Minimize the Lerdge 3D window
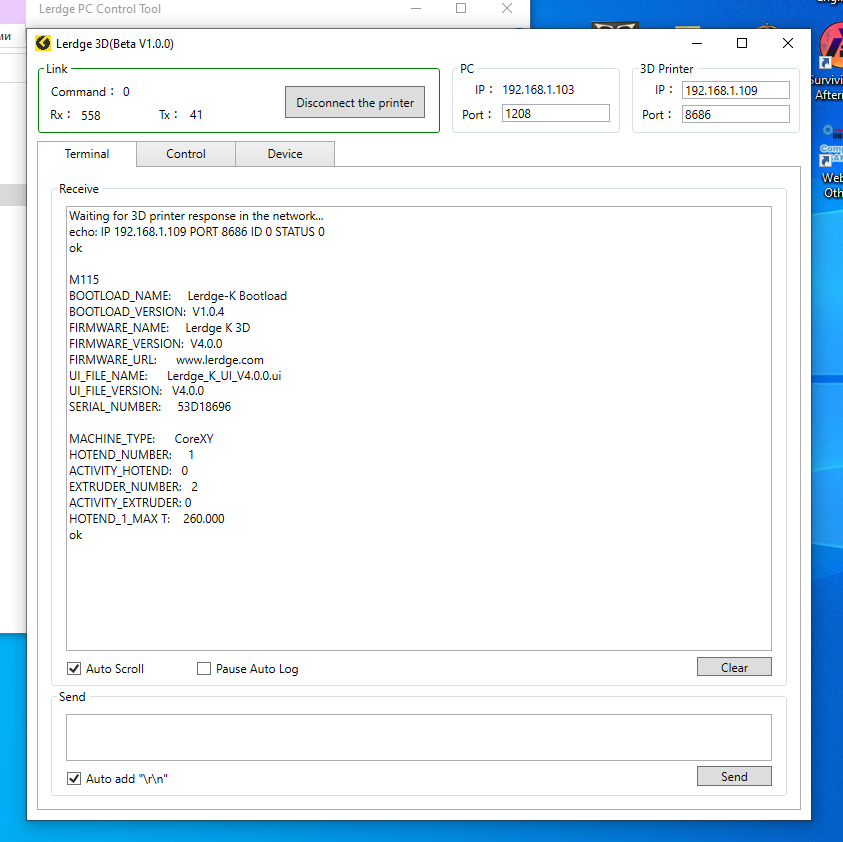 coord(697,44)
